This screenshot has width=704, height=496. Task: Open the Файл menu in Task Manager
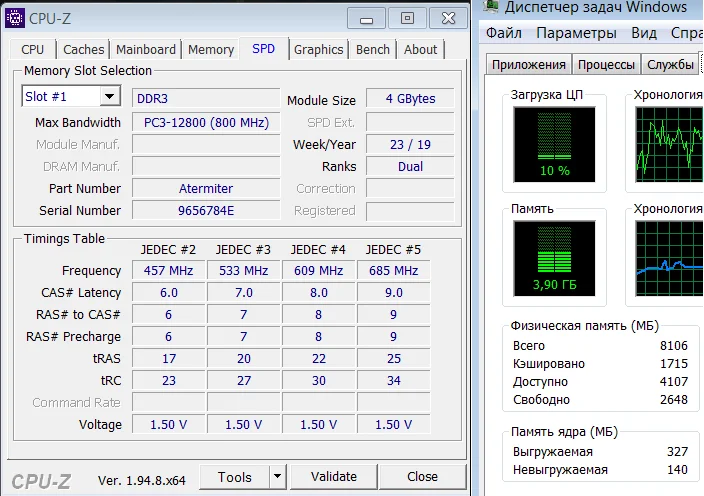(504, 33)
